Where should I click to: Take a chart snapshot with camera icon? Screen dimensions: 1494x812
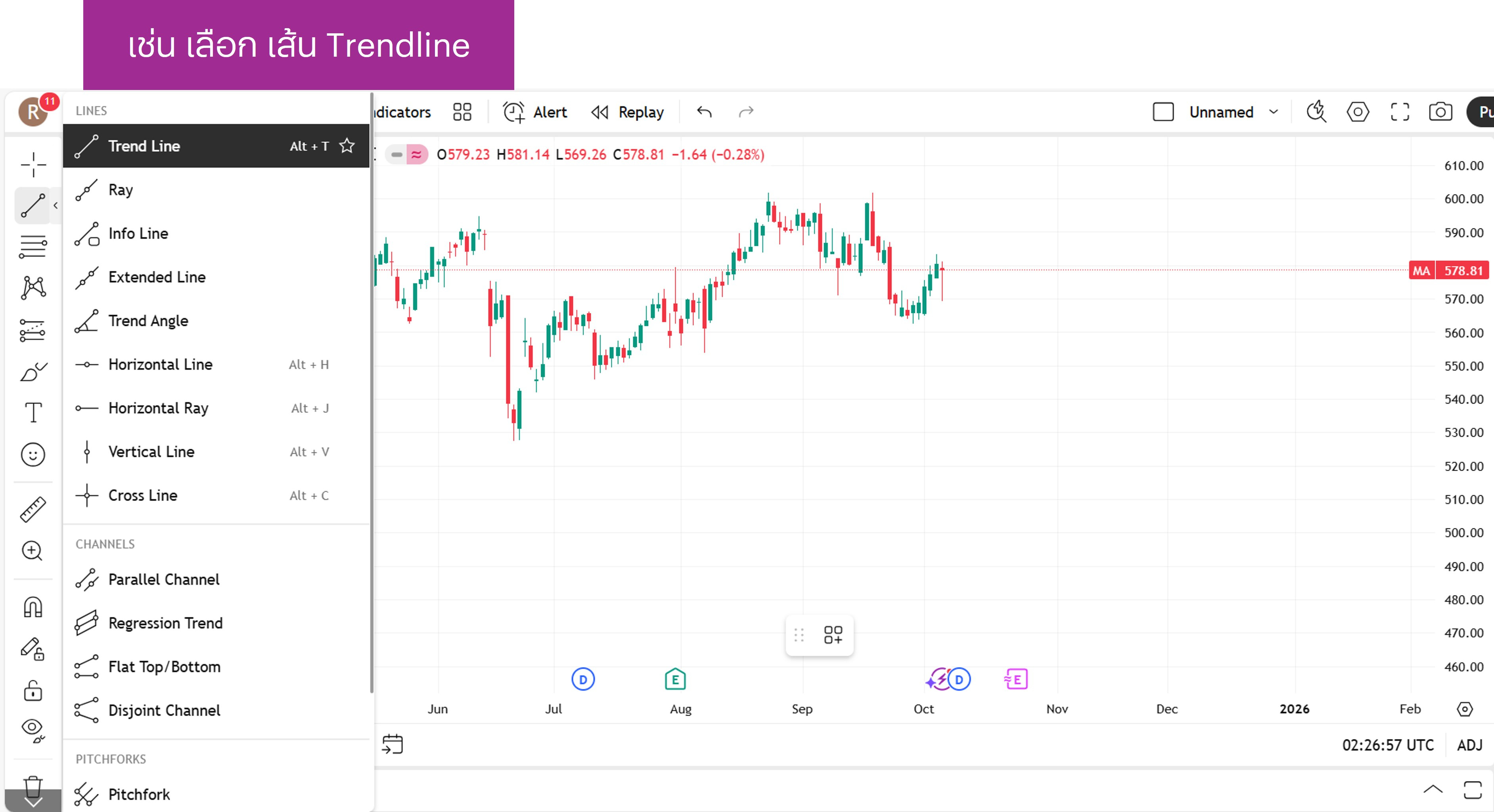pos(1440,112)
